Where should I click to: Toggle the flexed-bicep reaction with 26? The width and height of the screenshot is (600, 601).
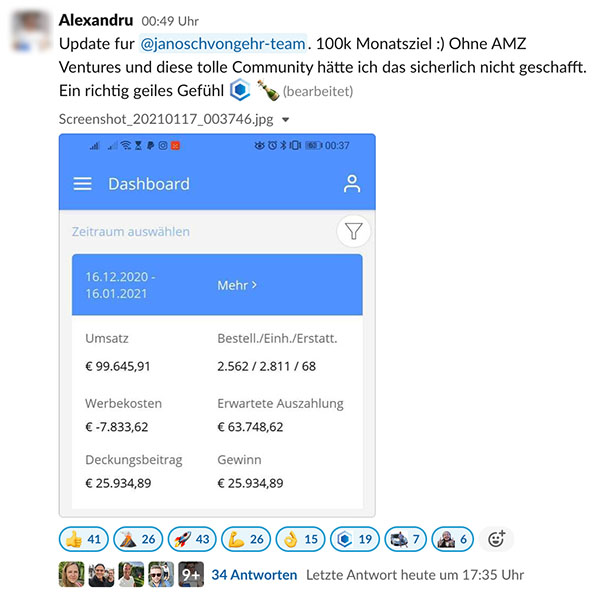[246, 539]
